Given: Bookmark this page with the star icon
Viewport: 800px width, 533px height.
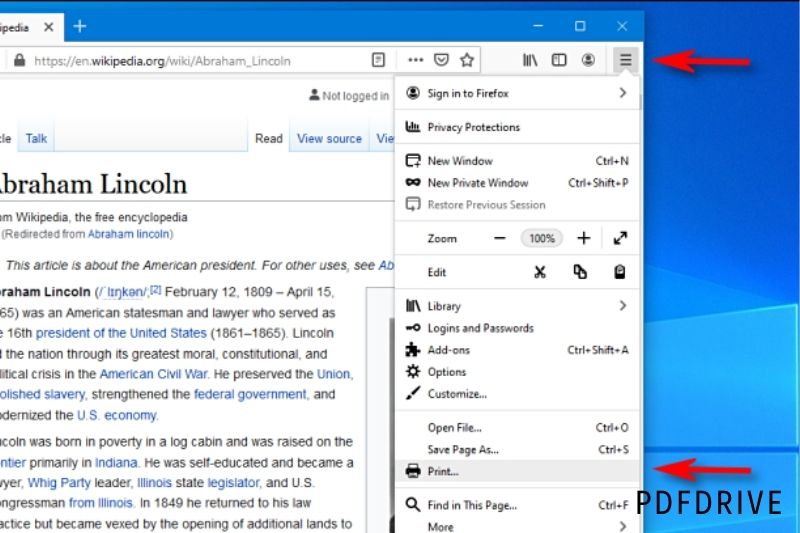Looking at the screenshot, I should (467, 60).
